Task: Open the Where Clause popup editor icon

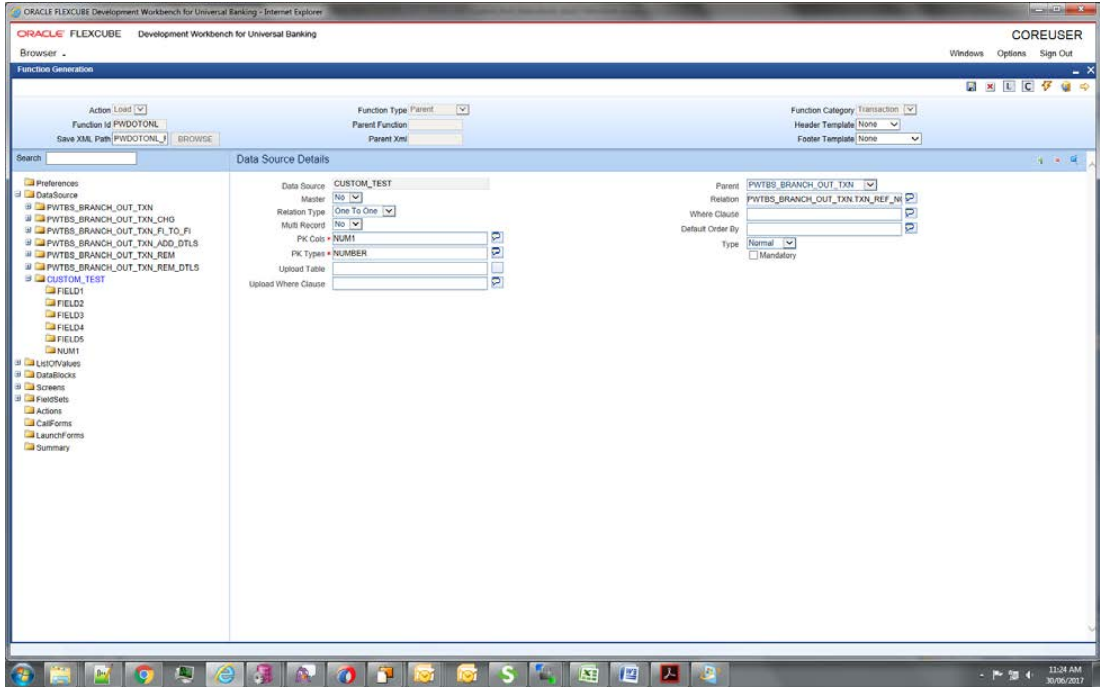Action: point(910,213)
